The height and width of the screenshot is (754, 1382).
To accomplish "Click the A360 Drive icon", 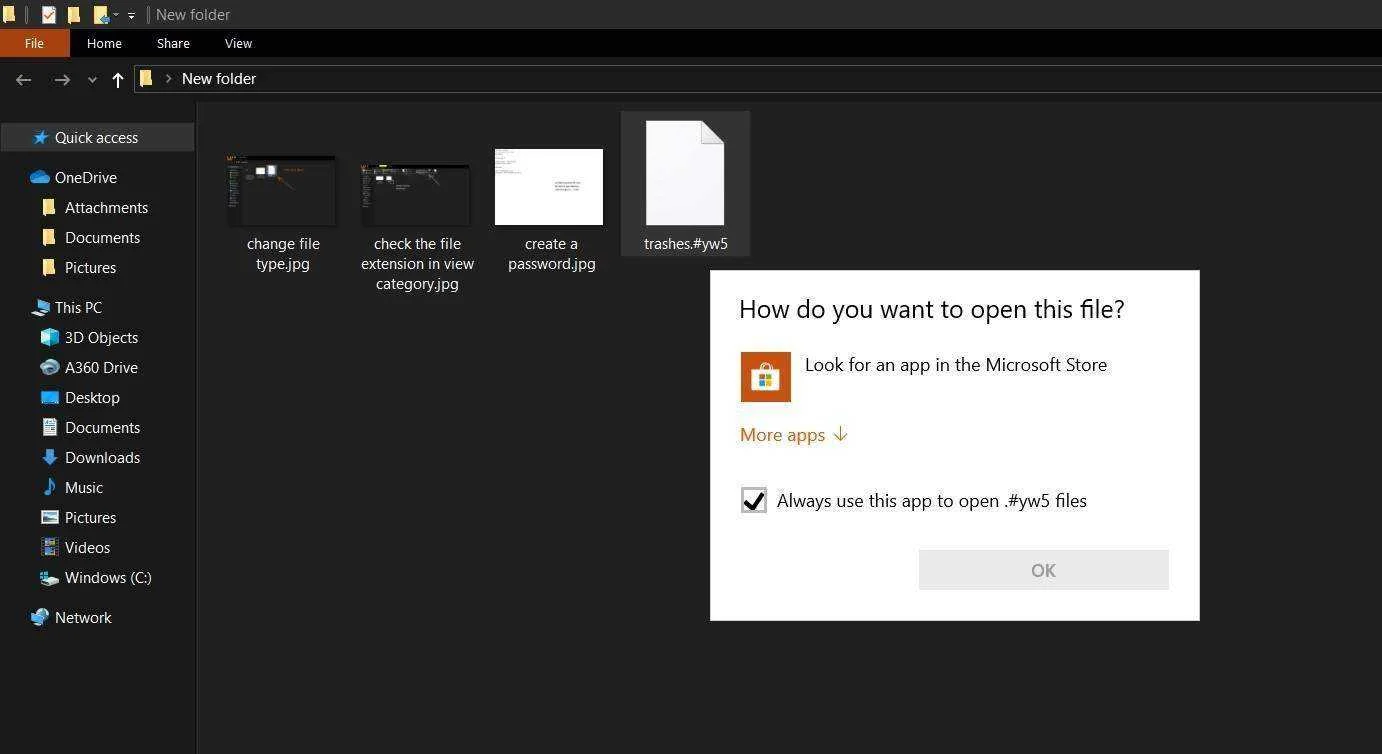I will 49,367.
